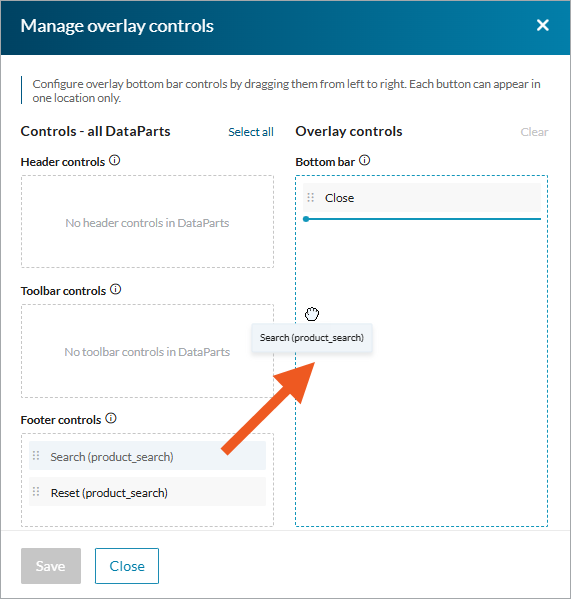571x599 pixels.
Task: Close the Manage overlay controls dialog via X
Action: [542, 26]
